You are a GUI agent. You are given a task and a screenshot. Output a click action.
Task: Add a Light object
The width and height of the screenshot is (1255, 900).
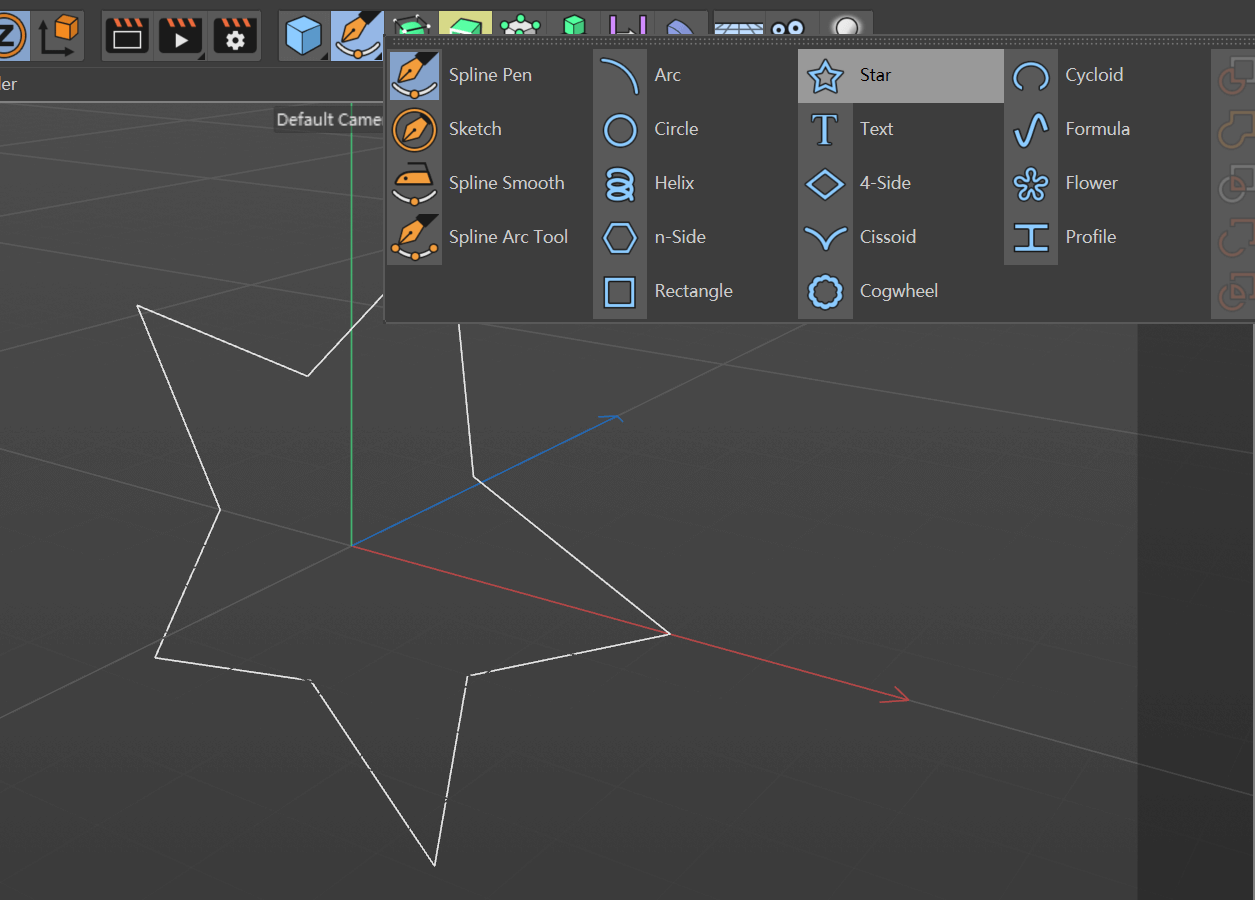[846, 25]
